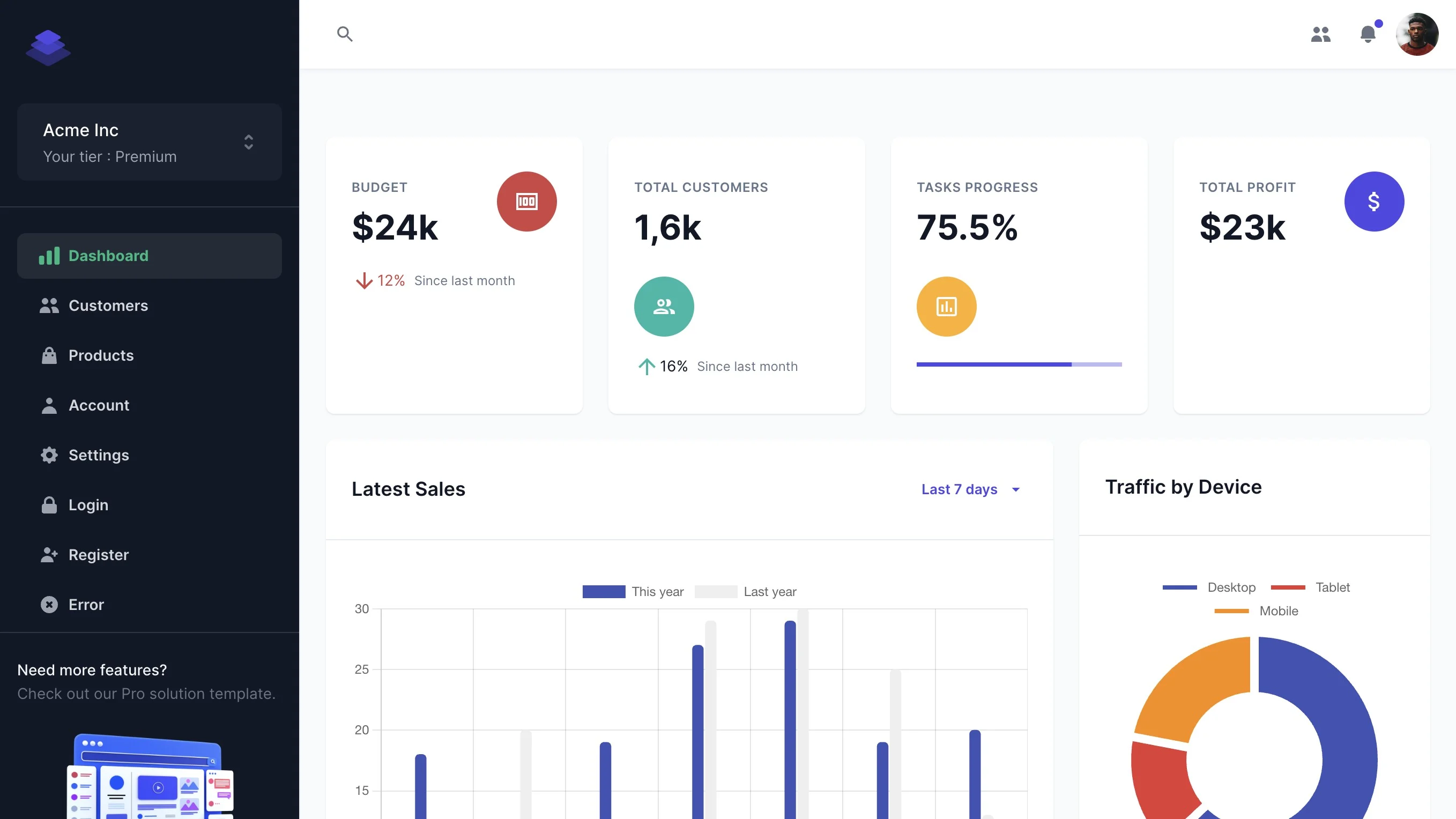Click the Acme Inc up-down chevron
Viewport: 1456px width, 819px height.
tap(248, 142)
